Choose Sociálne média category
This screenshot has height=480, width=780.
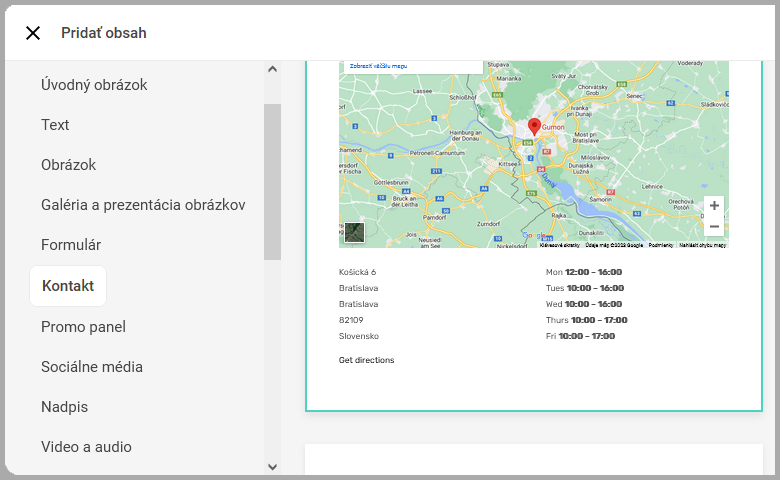92,367
